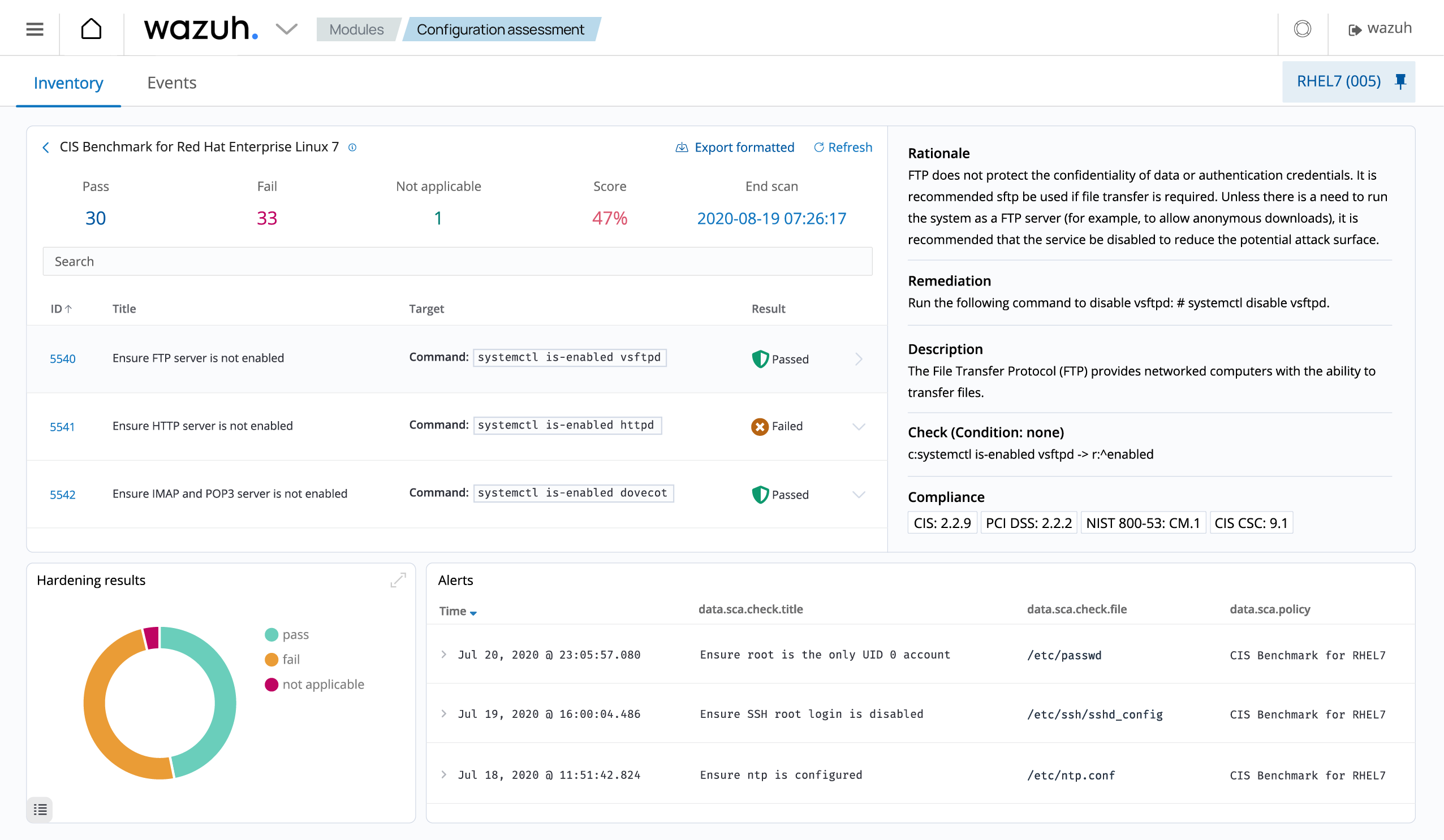Click the PCI DSS: 2.2.2 compliance badge
Viewport: 1444px width, 840px height.
pos(1029,523)
